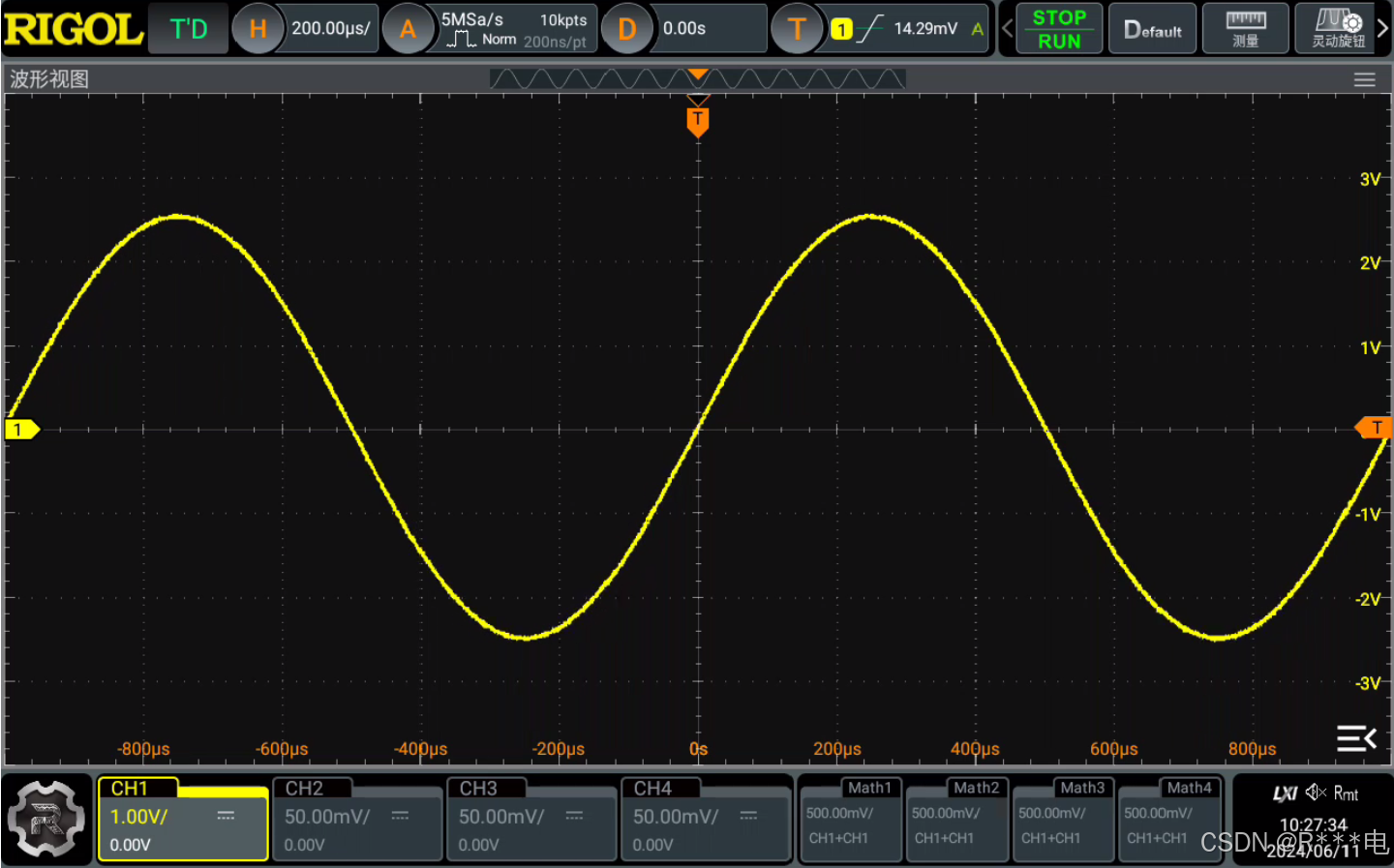Open the Math3 panel
Screen dimensions: 1394x868
[1063, 819]
